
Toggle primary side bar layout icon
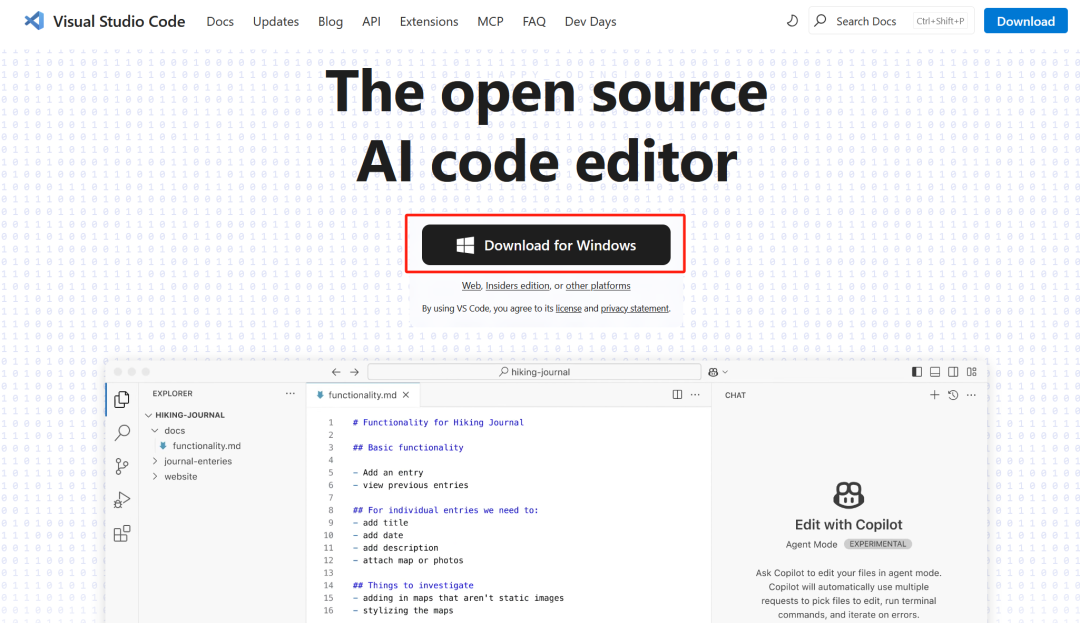coord(917,372)
